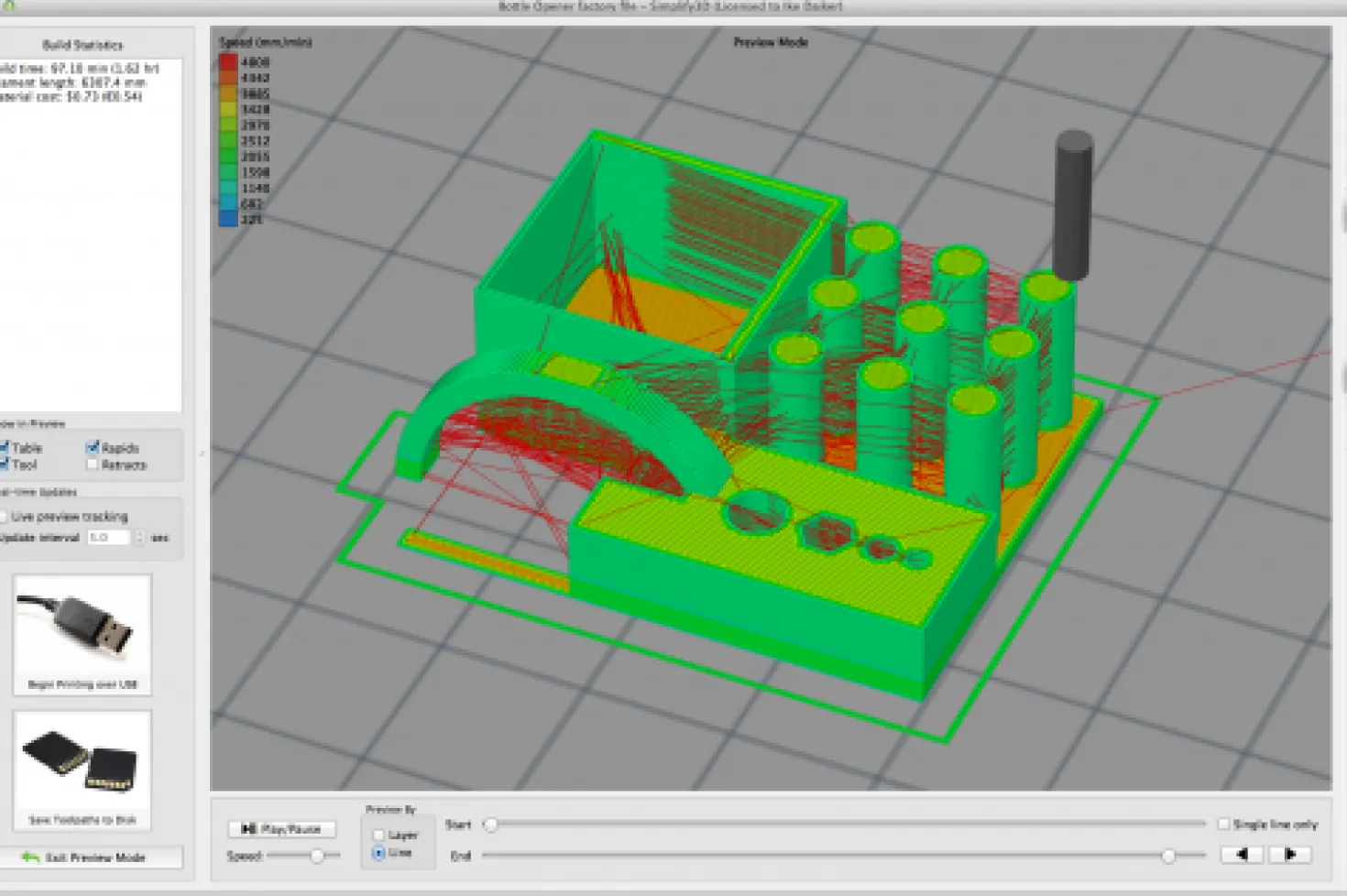
Task: Click the End slider handle
Action: click(x=1168, y=856)
